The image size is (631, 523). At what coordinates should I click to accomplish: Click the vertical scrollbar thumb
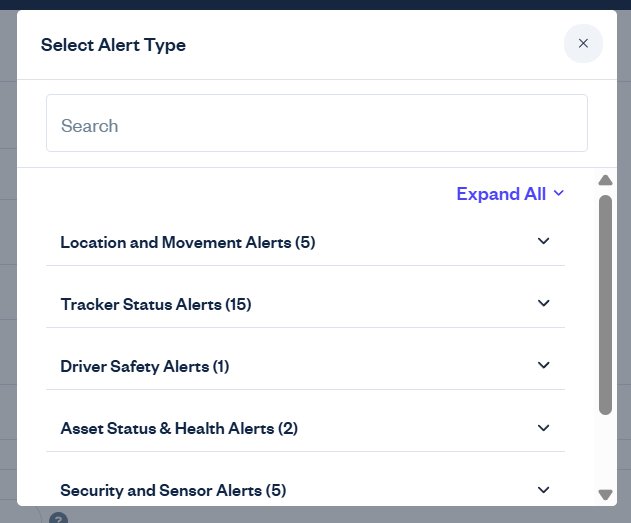point(605,305)
